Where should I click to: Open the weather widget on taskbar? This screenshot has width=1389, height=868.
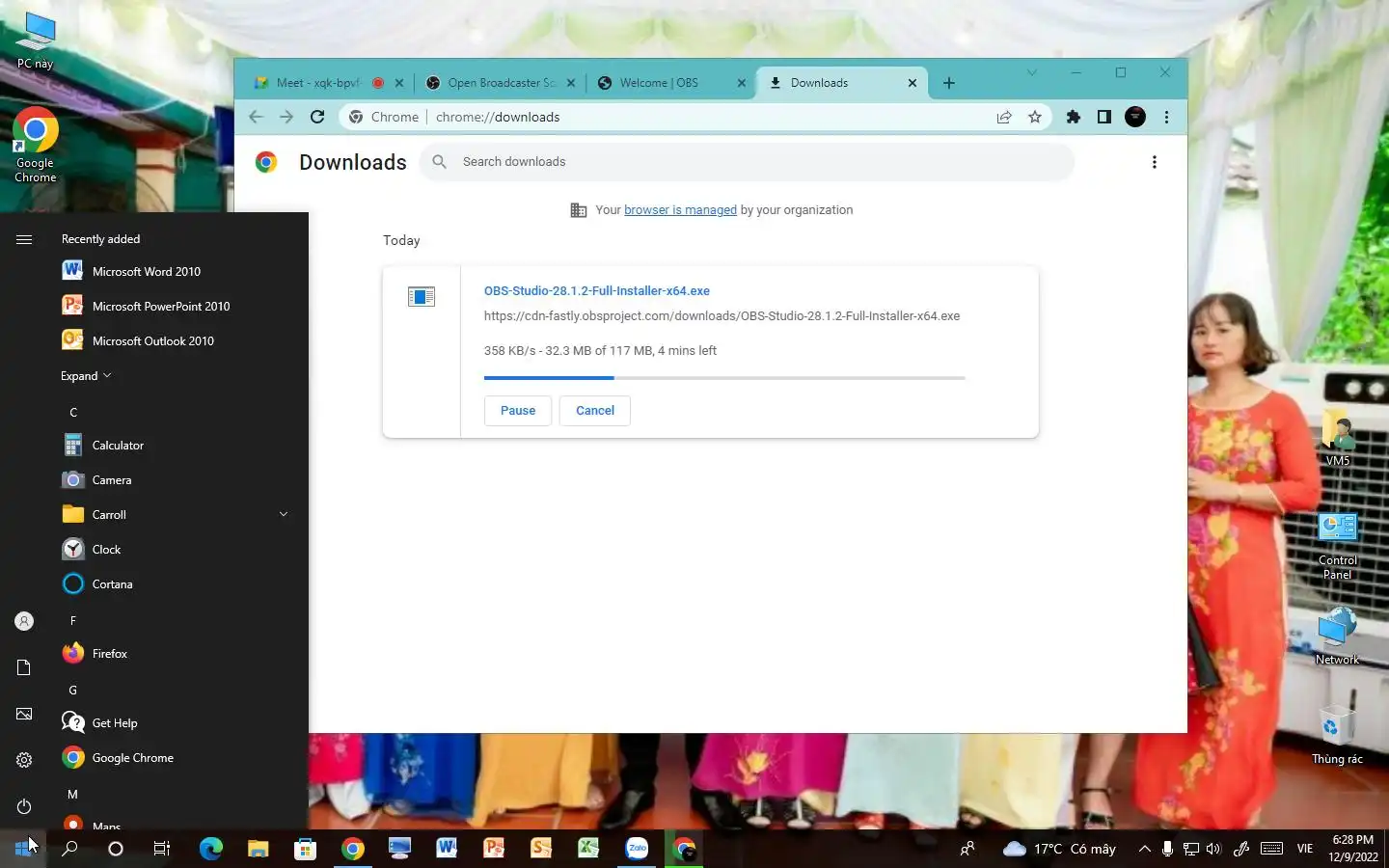coord(1059,849)
